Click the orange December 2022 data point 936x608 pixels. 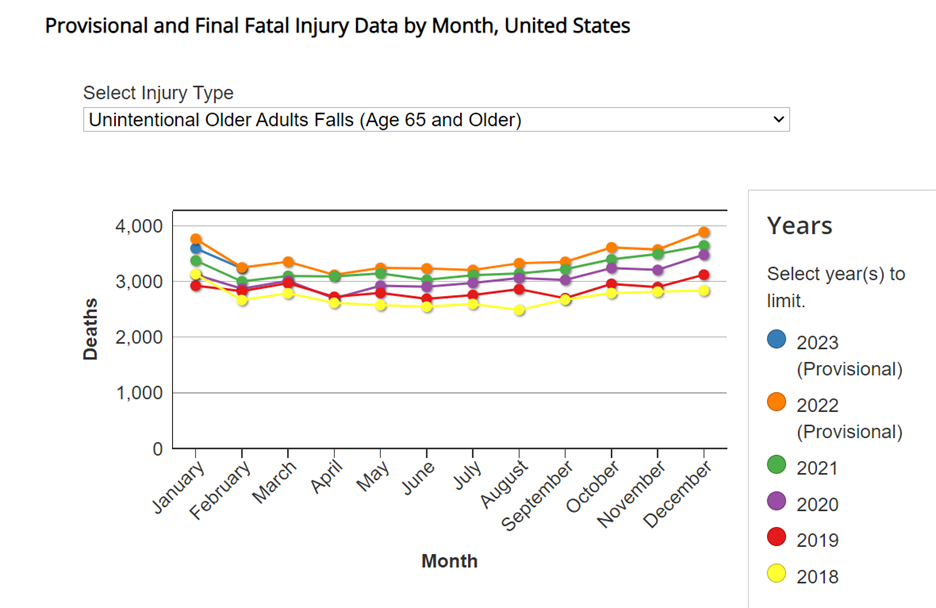[704, 232]
